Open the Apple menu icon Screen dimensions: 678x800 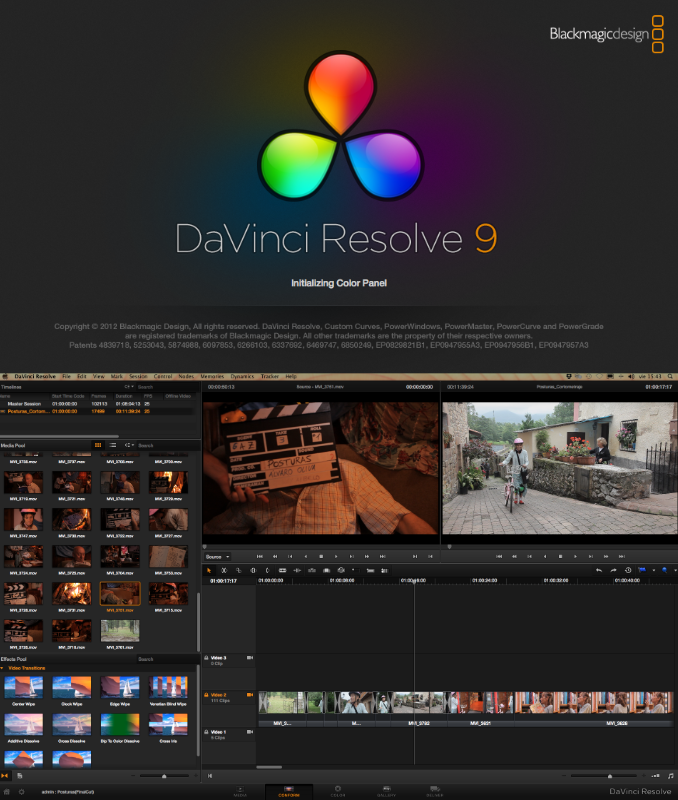[x=5, y=377]
